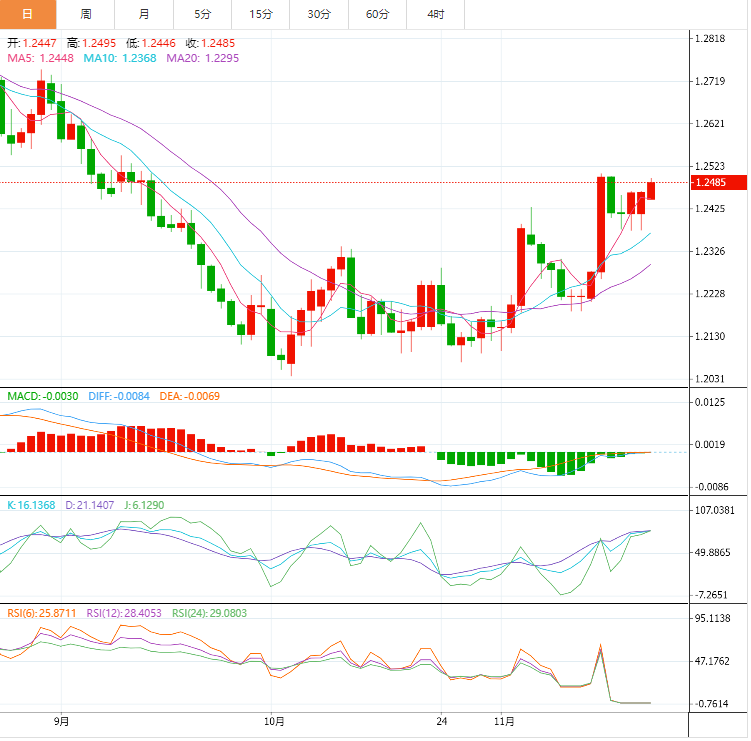Select the 周 weekly timeframe tab
The width and height of the screenshot is (751, 741).
pyautogui.click(x=86, y=14)
